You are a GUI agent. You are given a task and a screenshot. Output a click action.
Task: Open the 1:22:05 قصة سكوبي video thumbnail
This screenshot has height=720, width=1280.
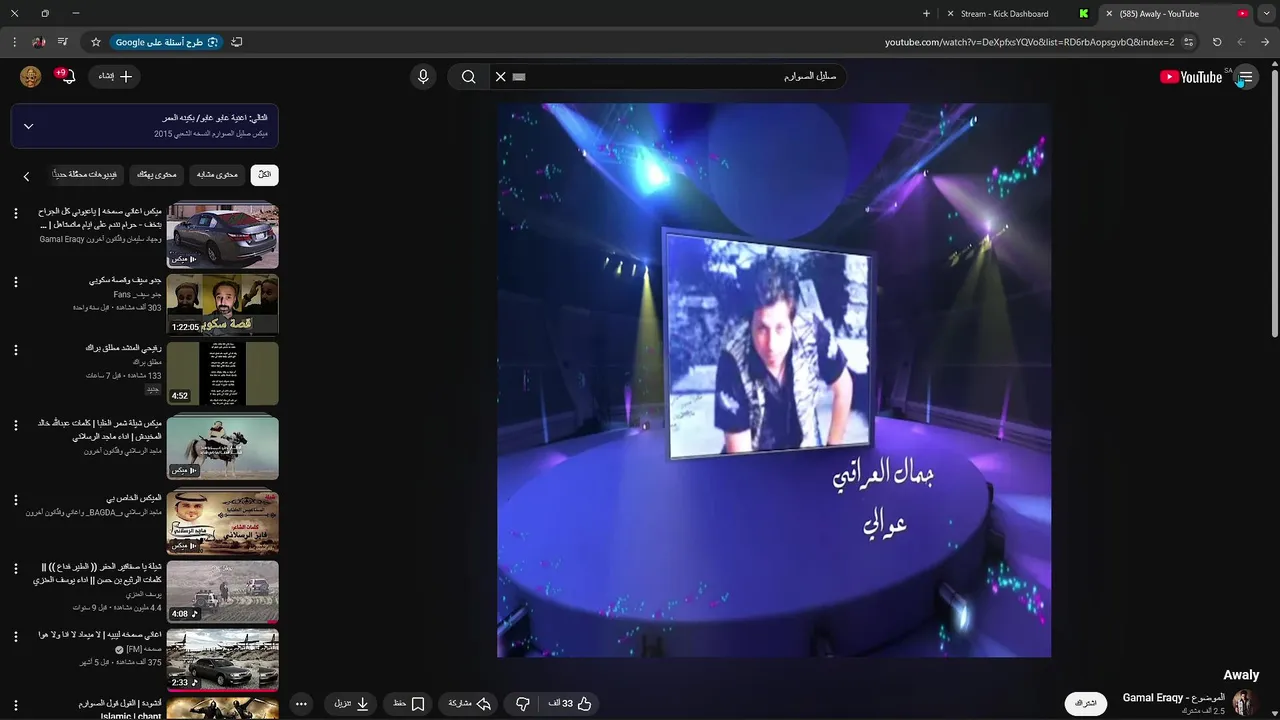point(222,304)
